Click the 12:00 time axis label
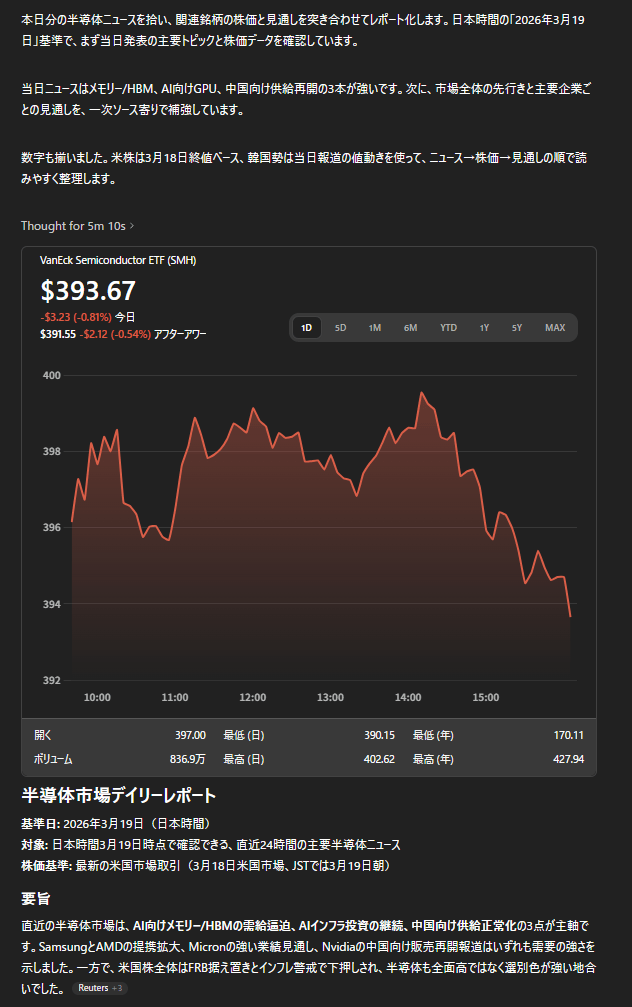The height and width of the screenshot is (1007, 632). click(x=253, y=697)
